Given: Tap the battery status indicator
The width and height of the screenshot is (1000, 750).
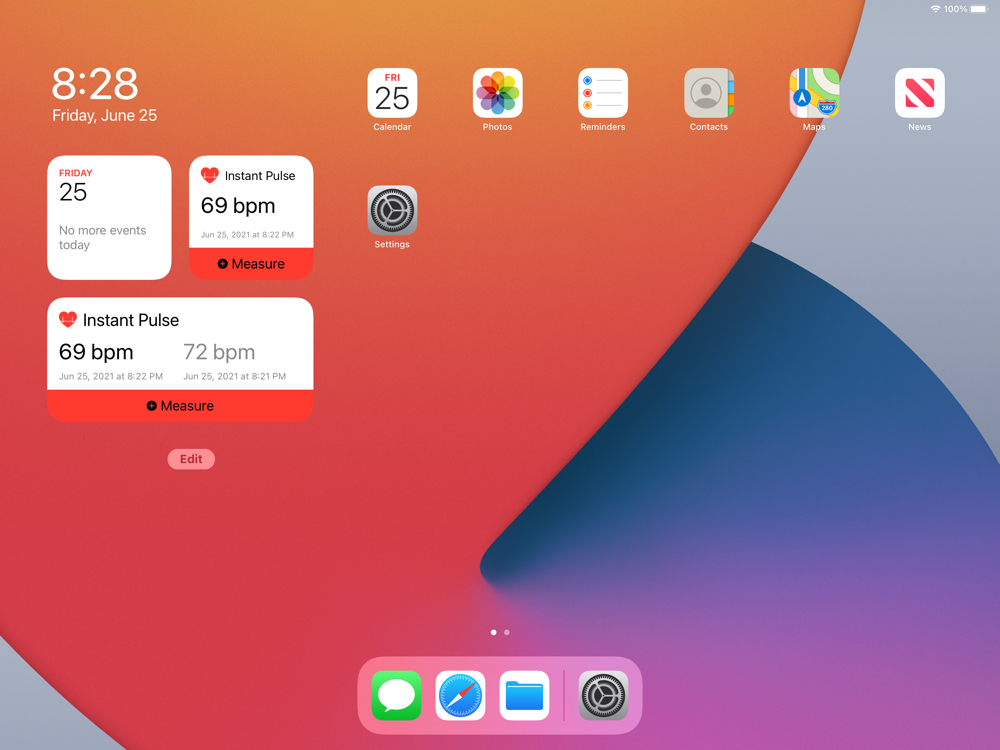Looking at the screenshot, I should [x=978, y=9].
